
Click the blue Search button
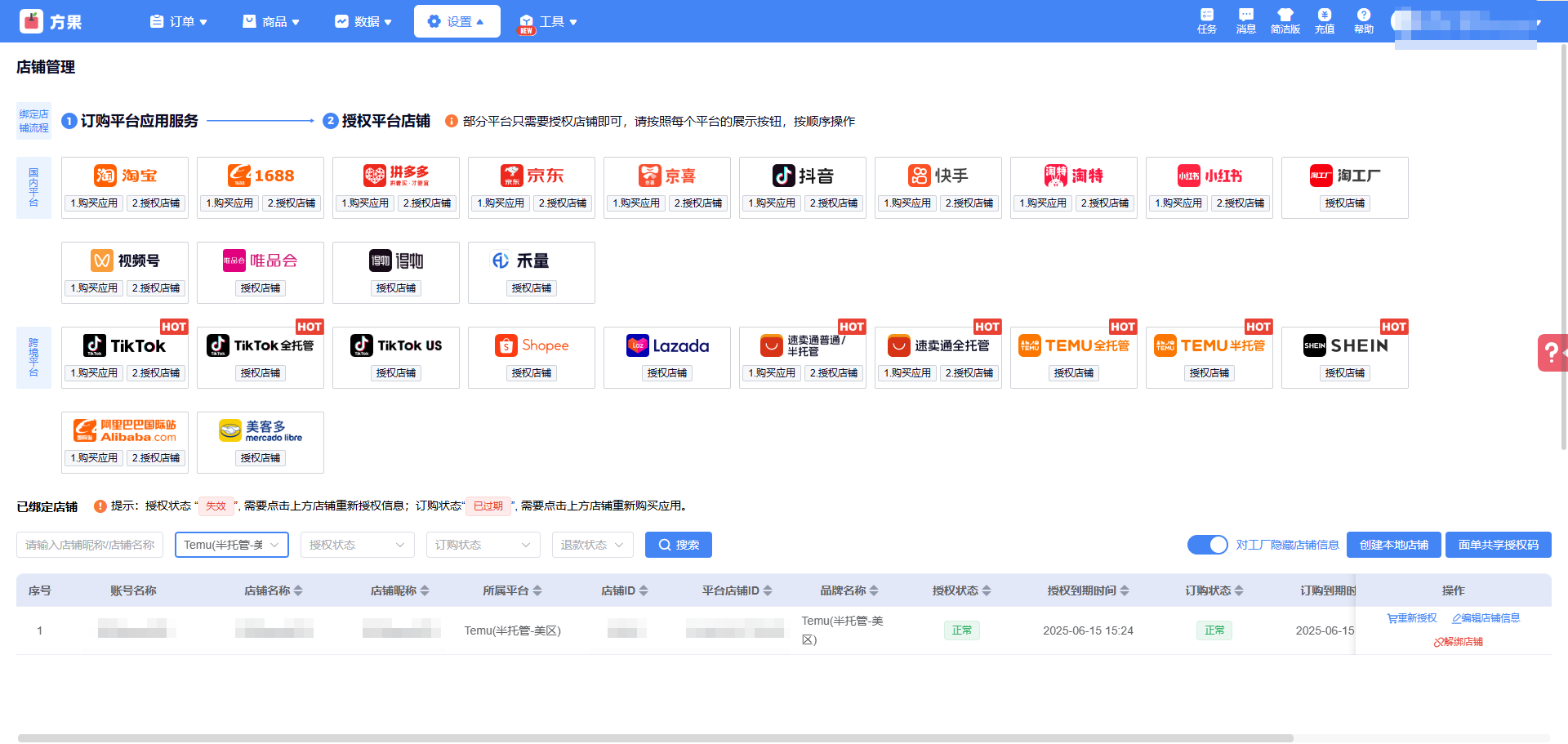[678, 545]
